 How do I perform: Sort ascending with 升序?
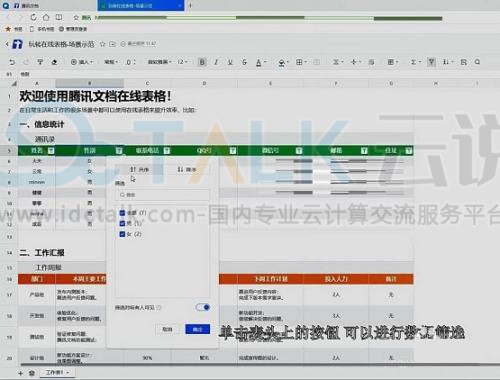(139, 170)
